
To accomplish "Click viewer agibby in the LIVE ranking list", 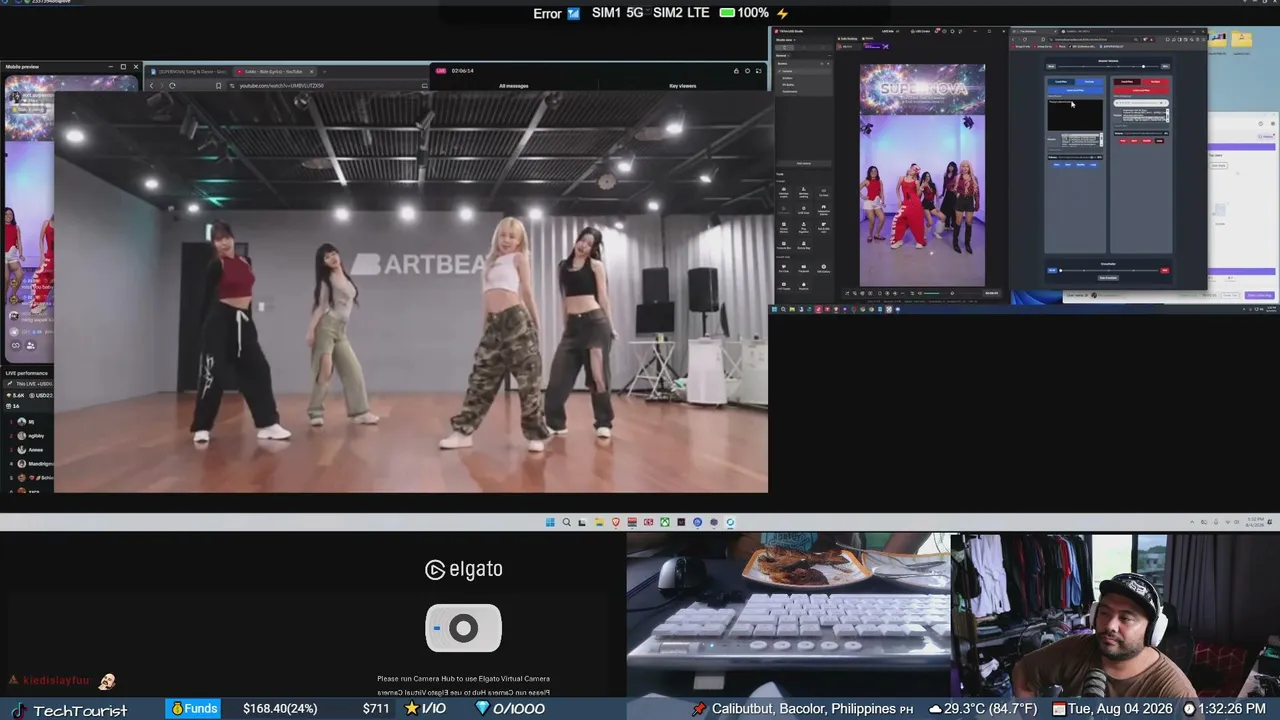I will 36,436.
